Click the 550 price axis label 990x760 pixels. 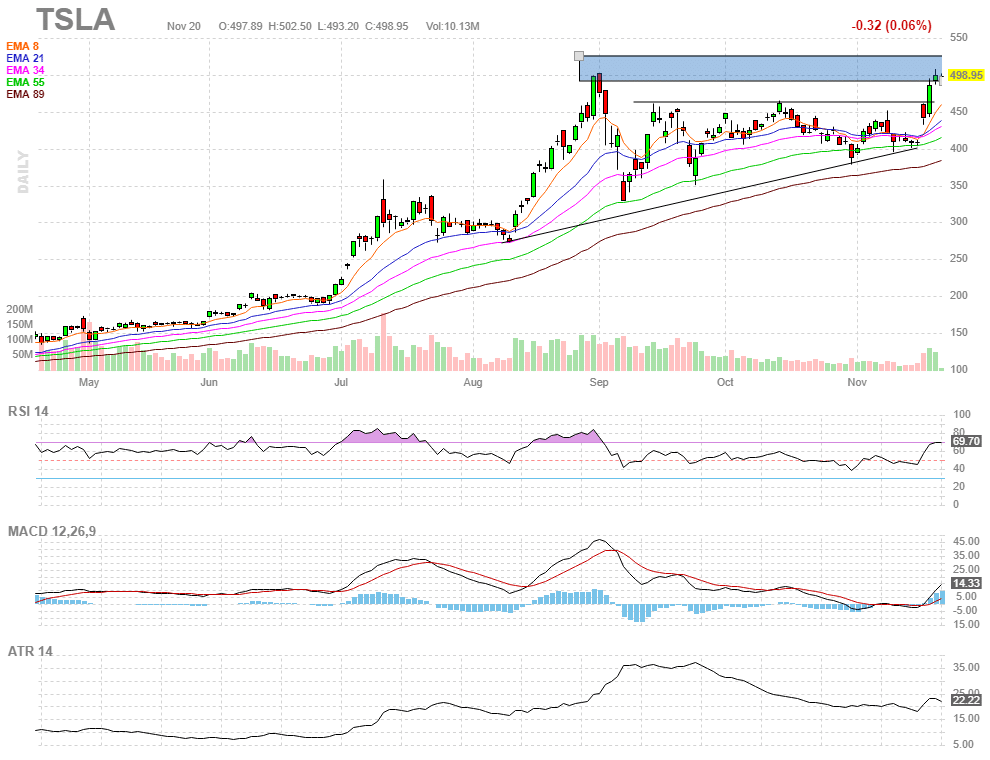click(958, 37)
